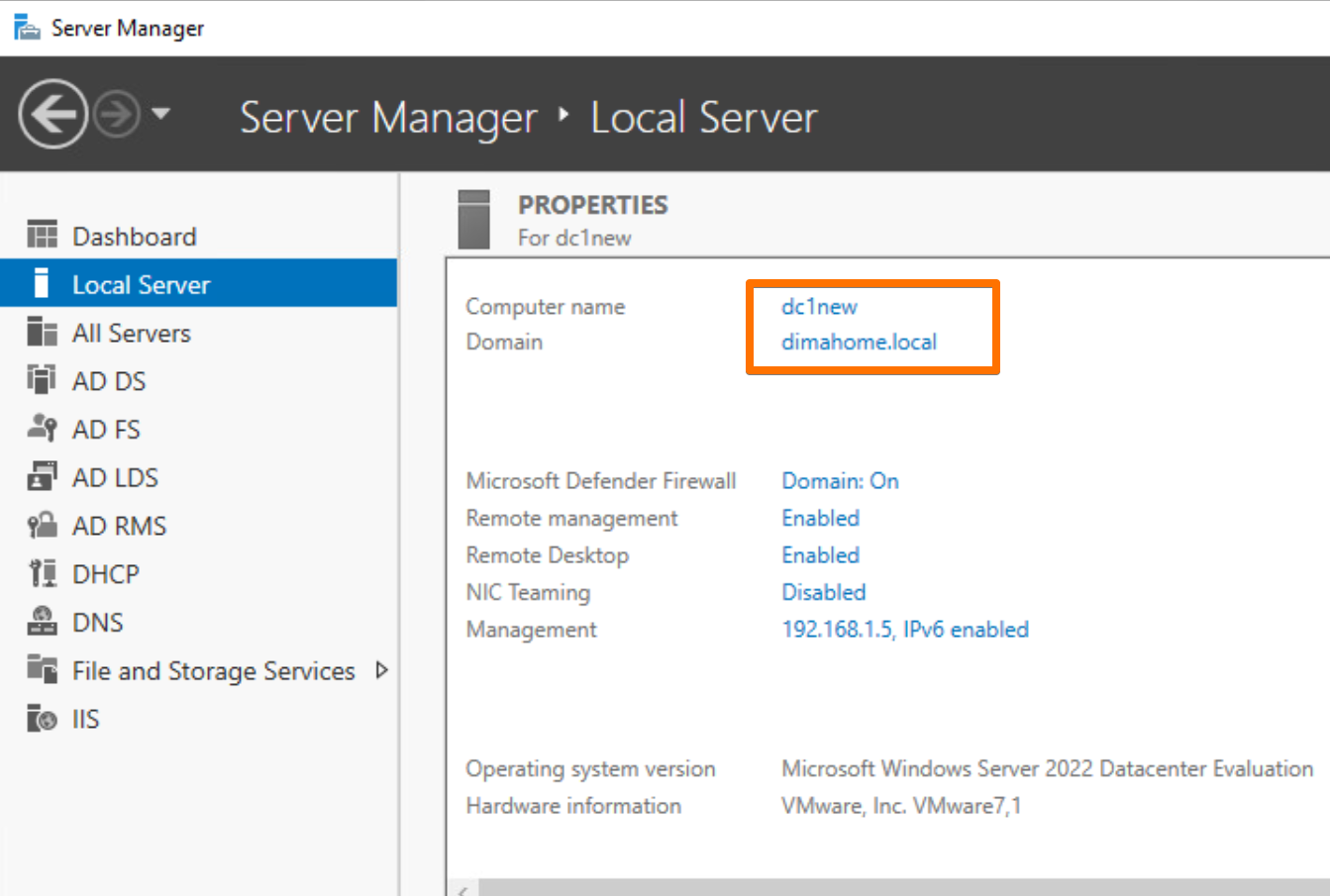
Task: Click the DHCP role icon
Action: 42,573
